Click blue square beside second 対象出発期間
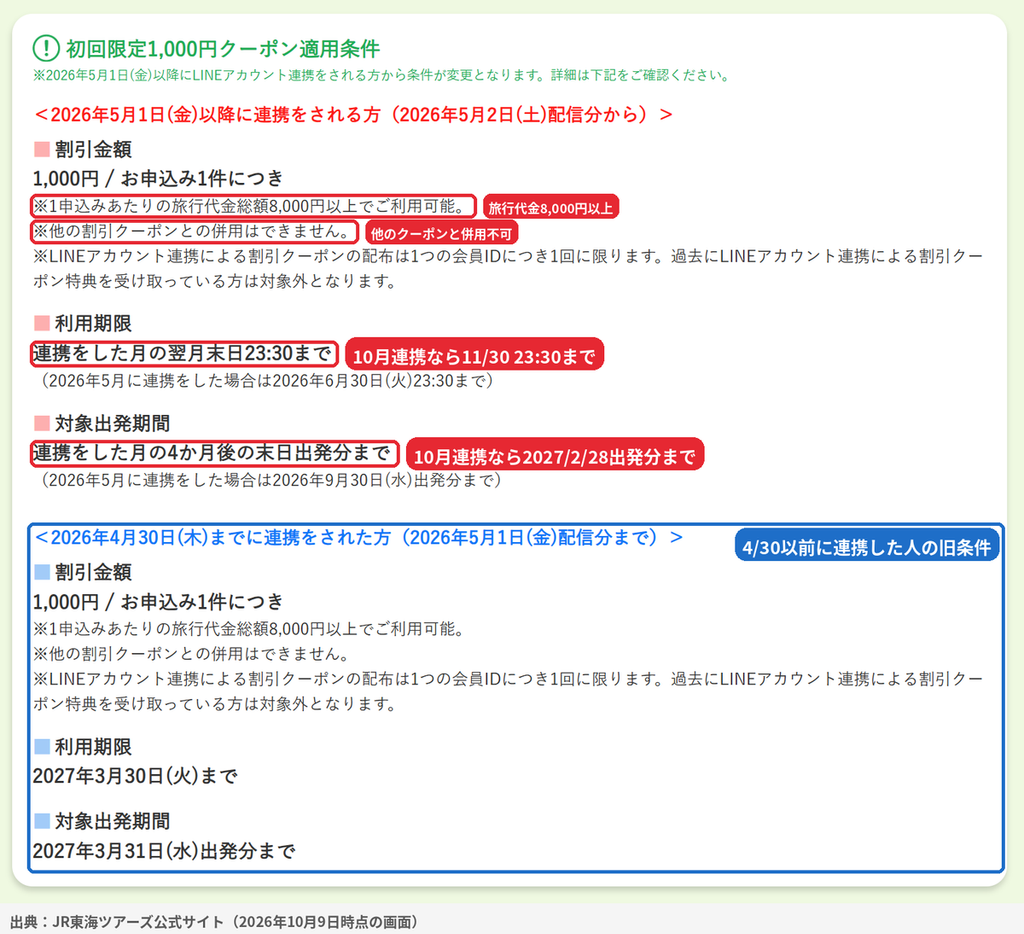This screenshot has height=934, width=1024. (x=42, y=821)
